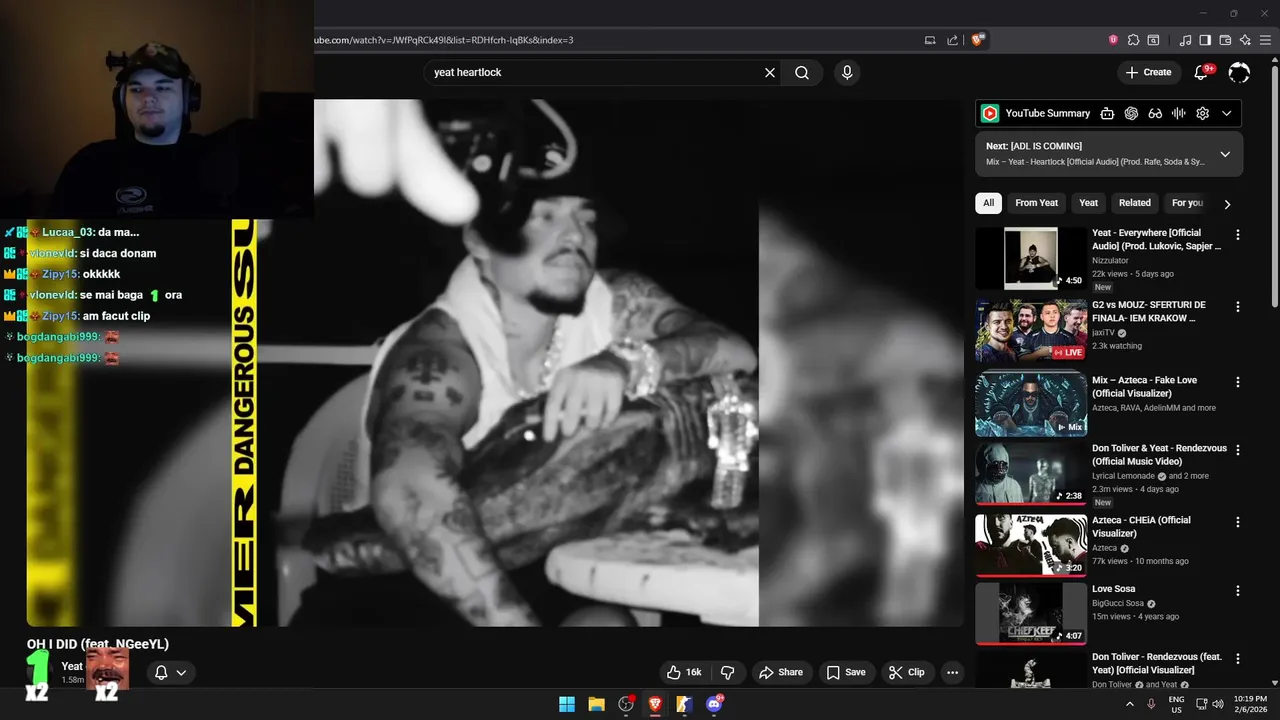
Task: Open options menu for Yeat - Everywhere
Action: (x=1238, y=235)
